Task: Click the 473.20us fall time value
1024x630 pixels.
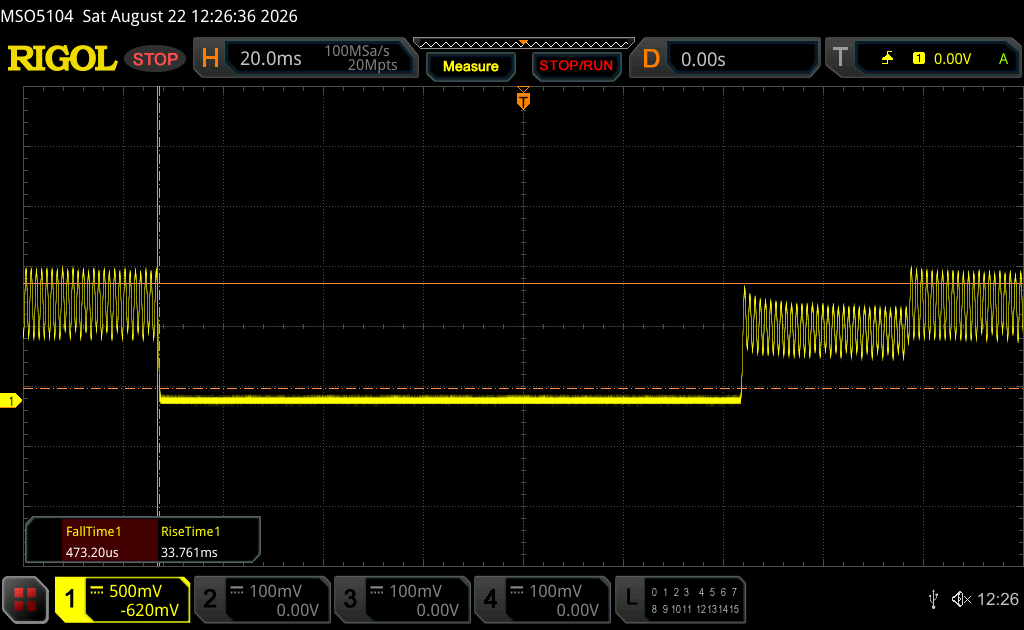Action: (92, 552)
